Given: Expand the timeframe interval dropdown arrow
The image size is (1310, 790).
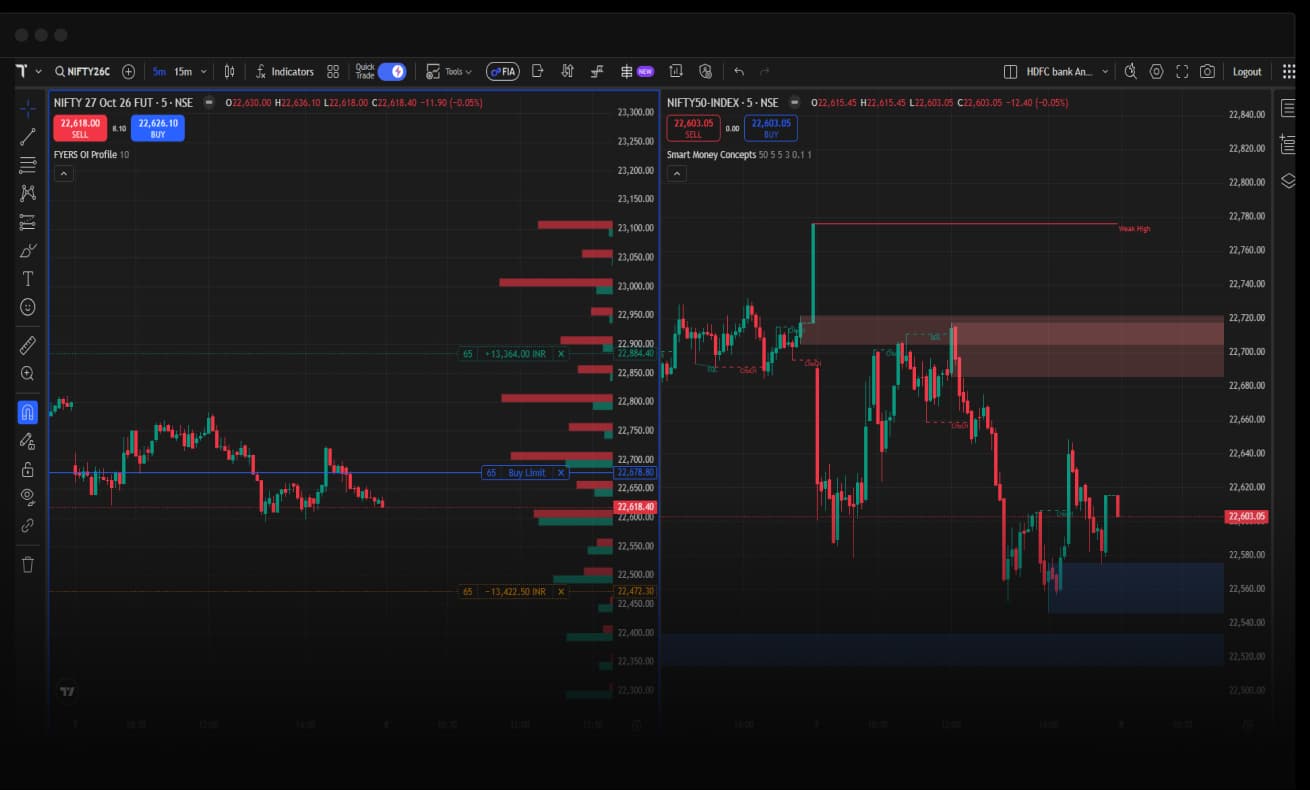Looking at the screenshot, I should coord(204,71).
